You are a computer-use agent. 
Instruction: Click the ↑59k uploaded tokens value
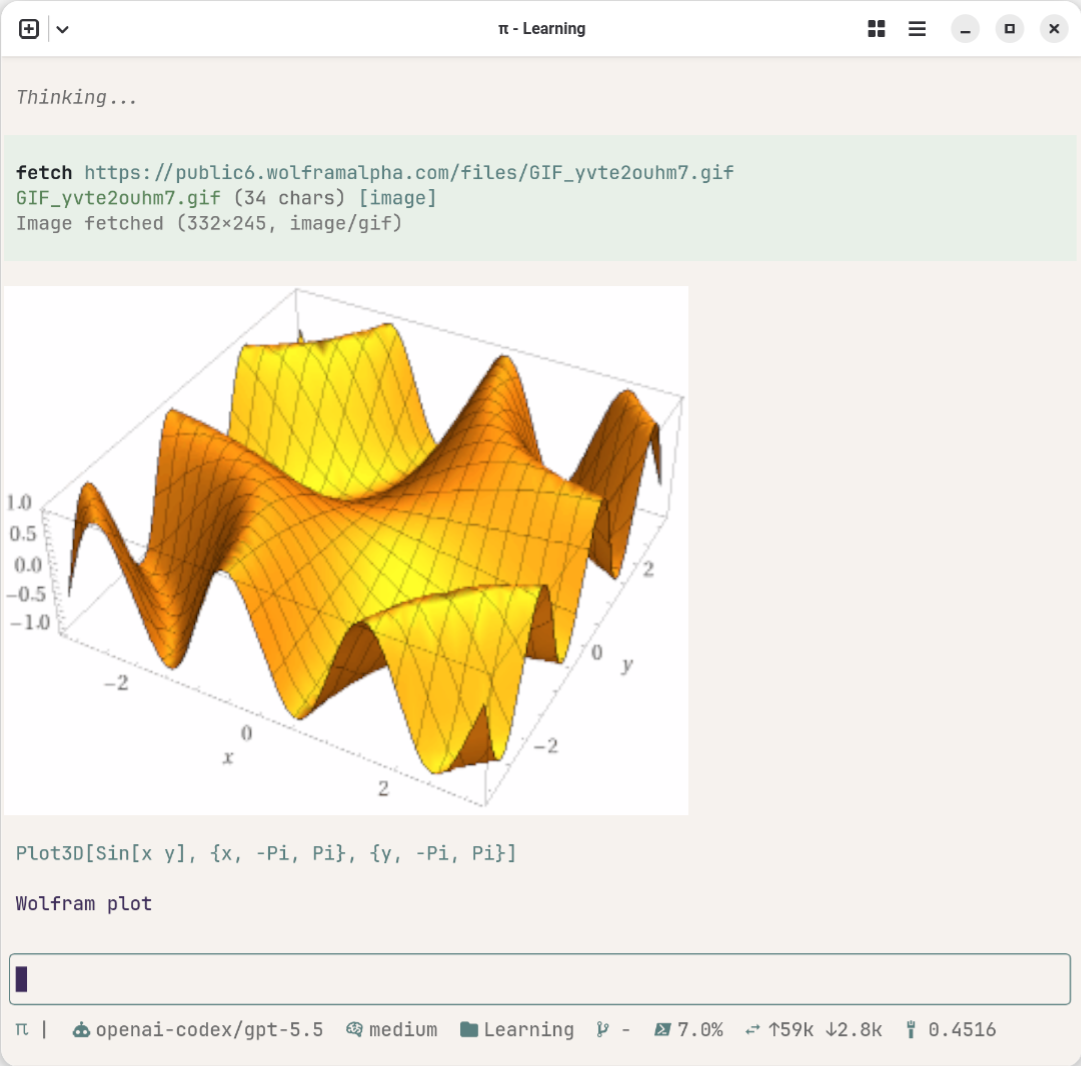(791, 1029)
